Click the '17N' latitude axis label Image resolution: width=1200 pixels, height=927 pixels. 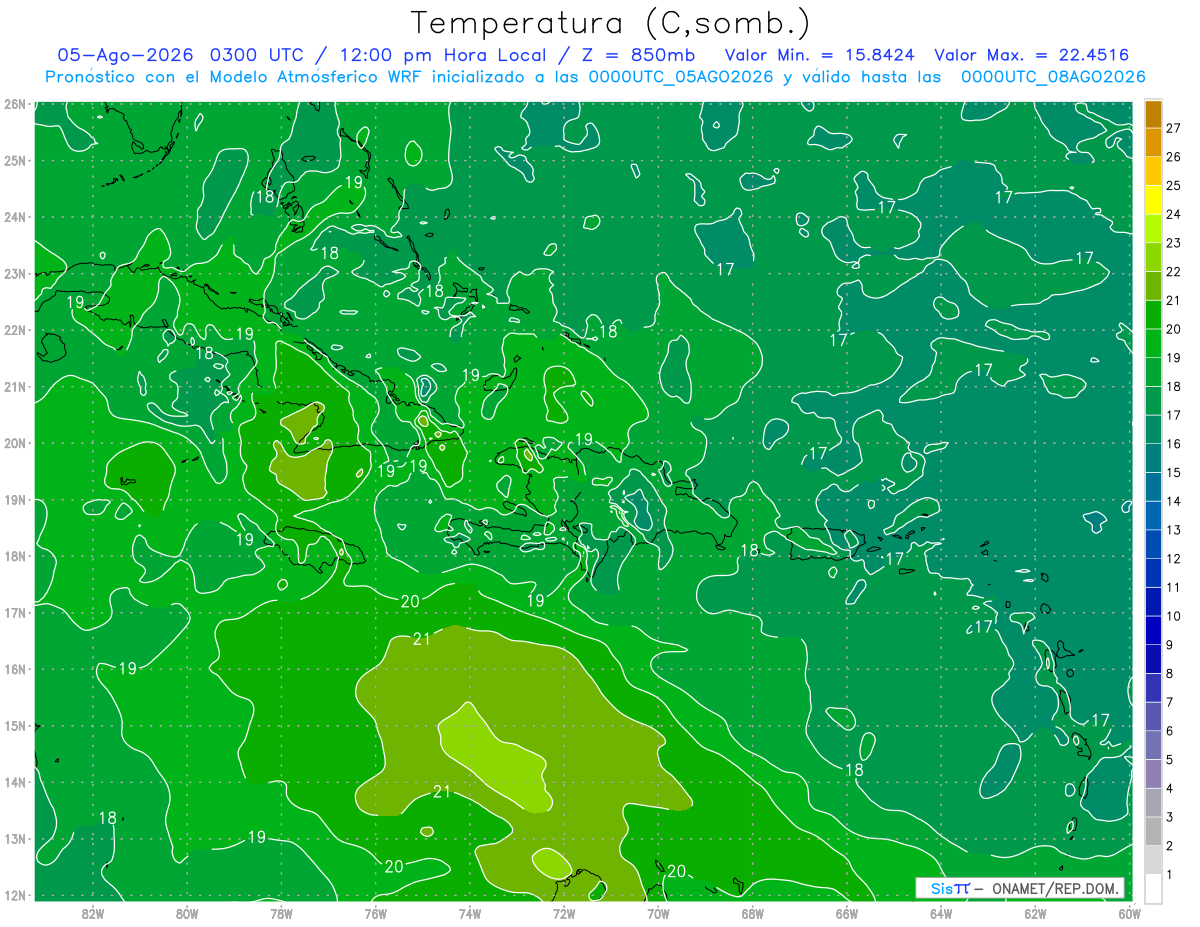(15, 613)
